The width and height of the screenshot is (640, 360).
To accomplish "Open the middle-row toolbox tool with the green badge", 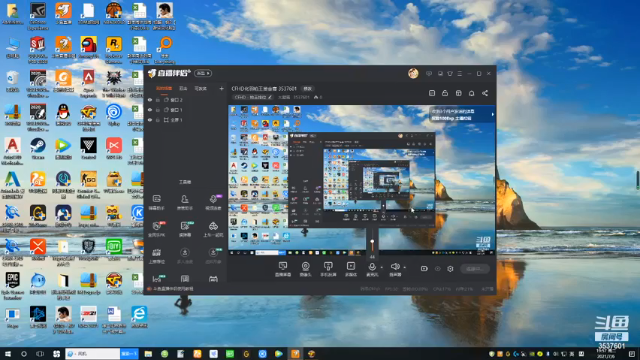I will pos(185,229).
